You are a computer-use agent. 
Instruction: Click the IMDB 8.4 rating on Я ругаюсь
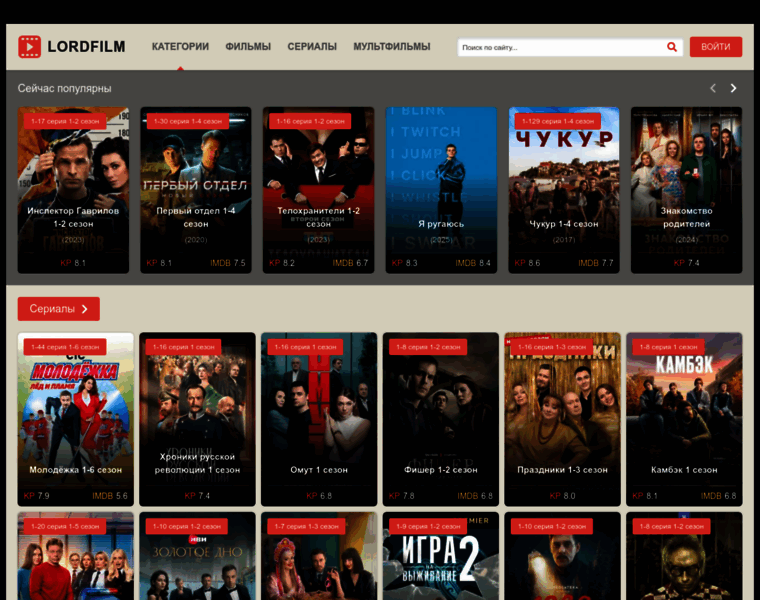tap(473, 263)
